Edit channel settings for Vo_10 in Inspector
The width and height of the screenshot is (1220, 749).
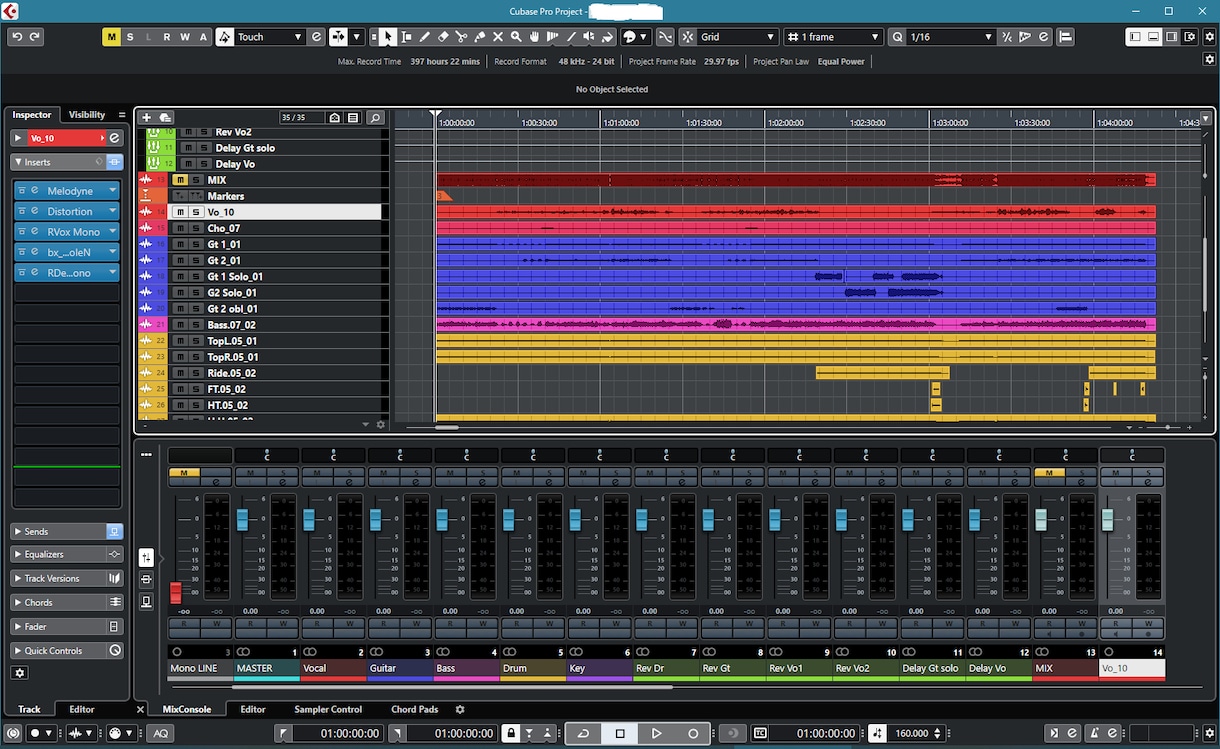pyautogui.click(x=115, y=138)
